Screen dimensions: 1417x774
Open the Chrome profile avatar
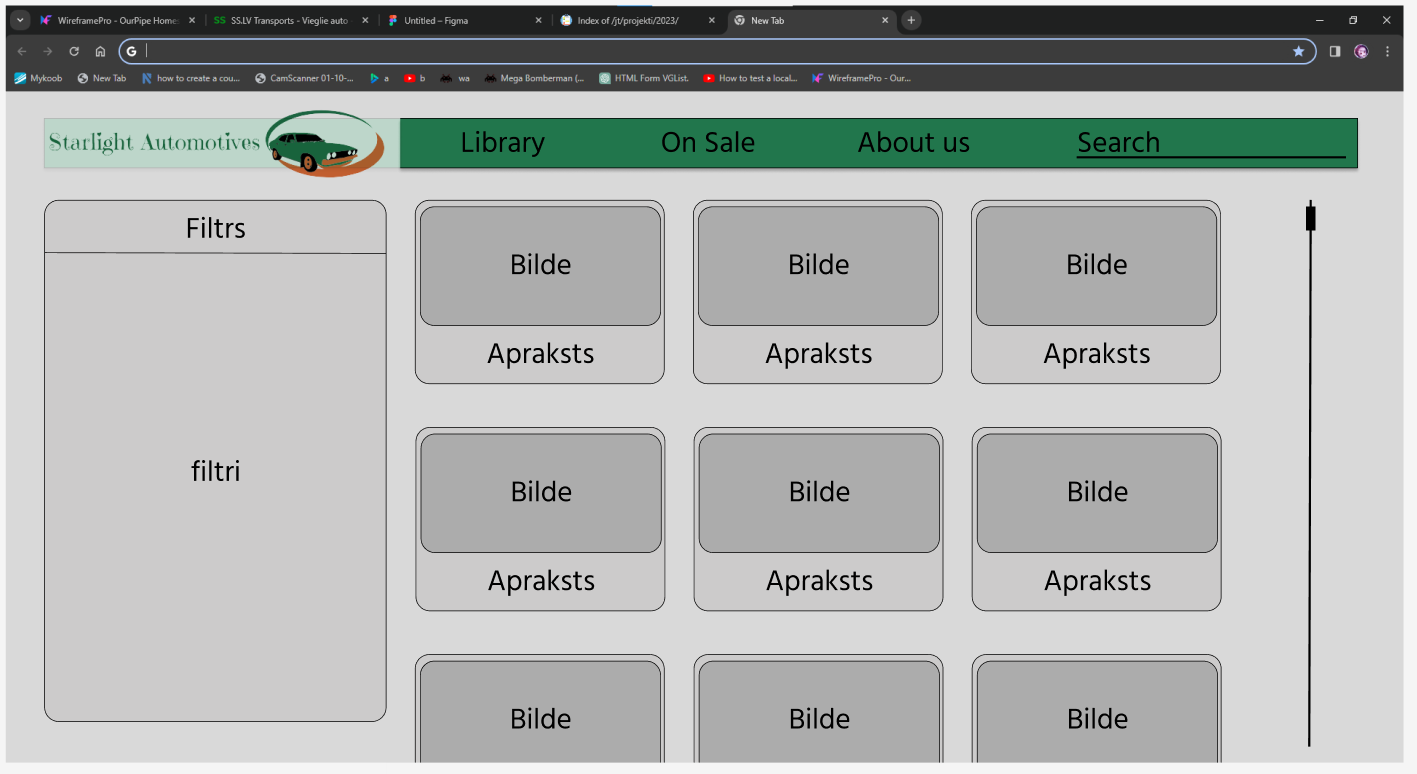[1361, 51]
